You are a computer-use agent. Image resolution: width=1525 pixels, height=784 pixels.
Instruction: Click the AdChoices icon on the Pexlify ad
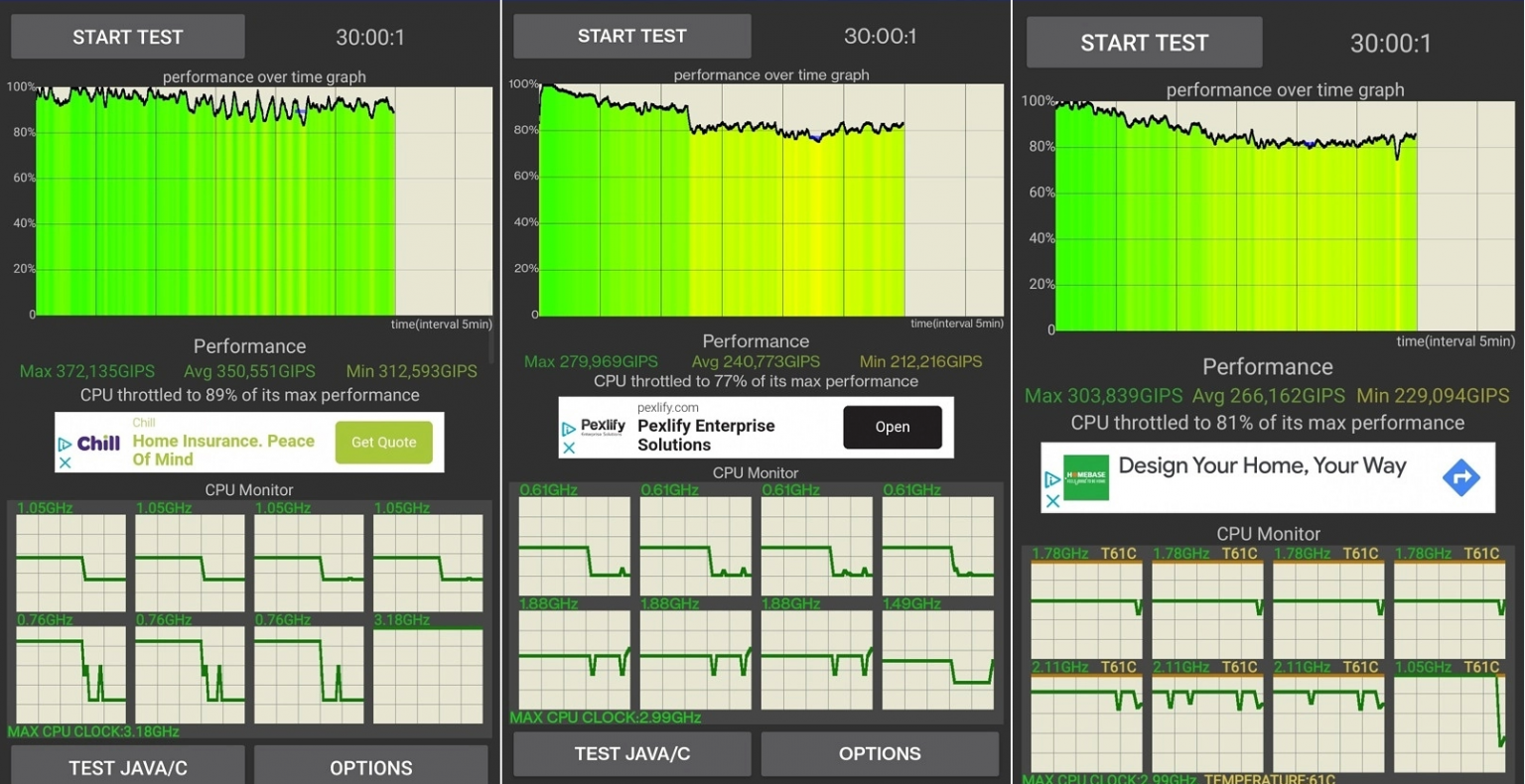click(569, 430)
